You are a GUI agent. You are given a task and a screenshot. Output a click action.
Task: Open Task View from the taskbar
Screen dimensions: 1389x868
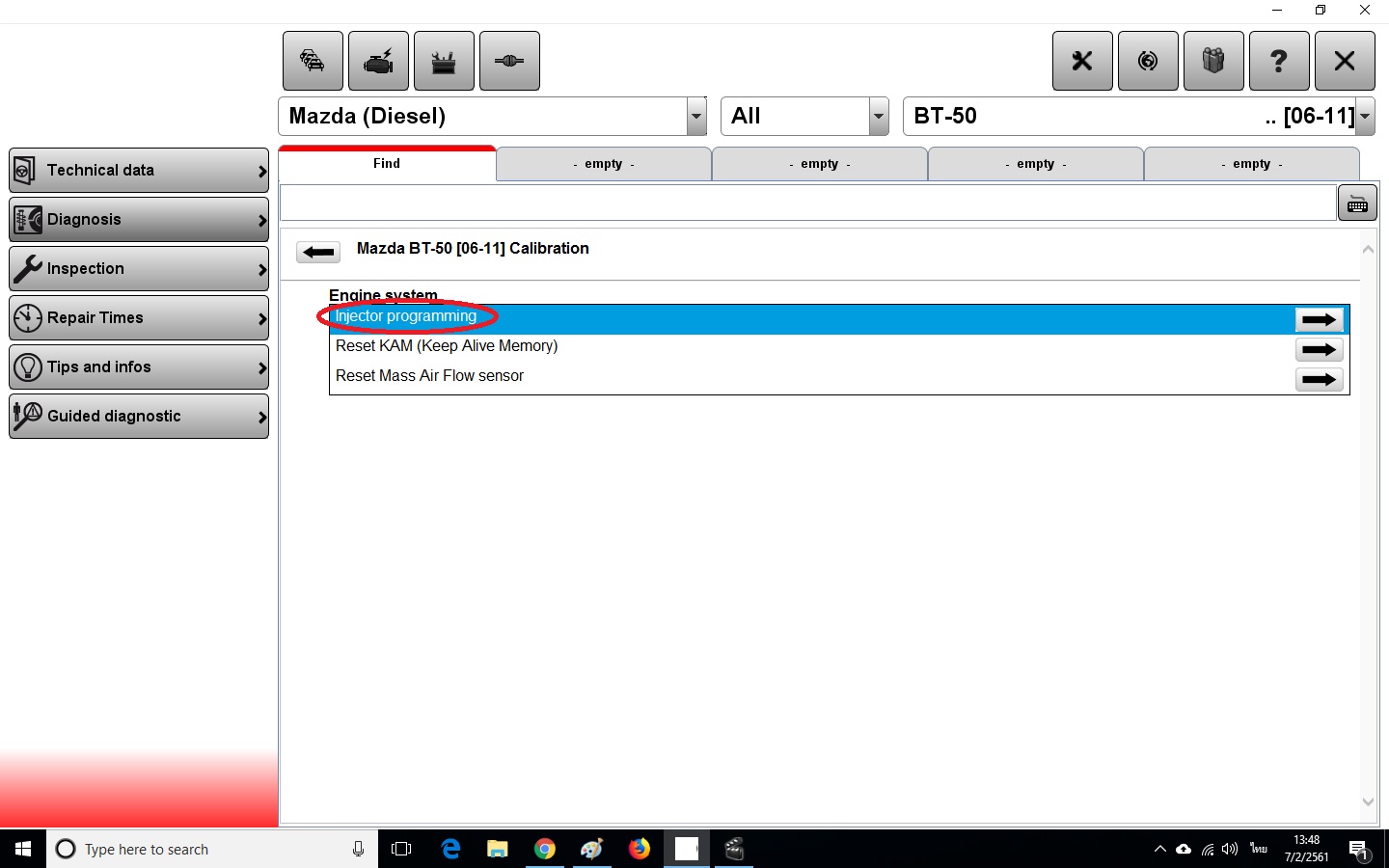(401, 849)
